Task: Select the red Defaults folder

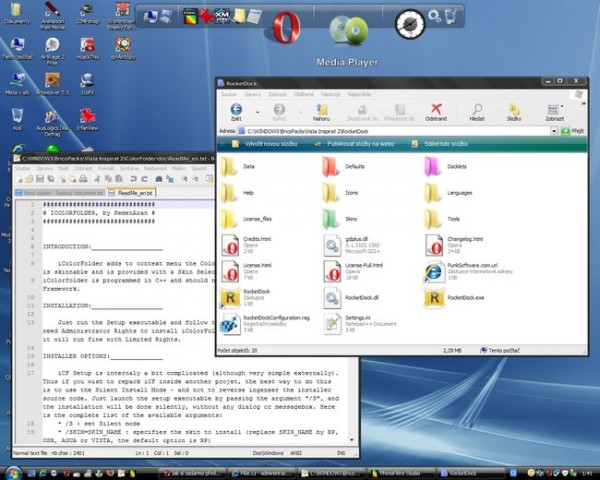Action: coord(343,167)
